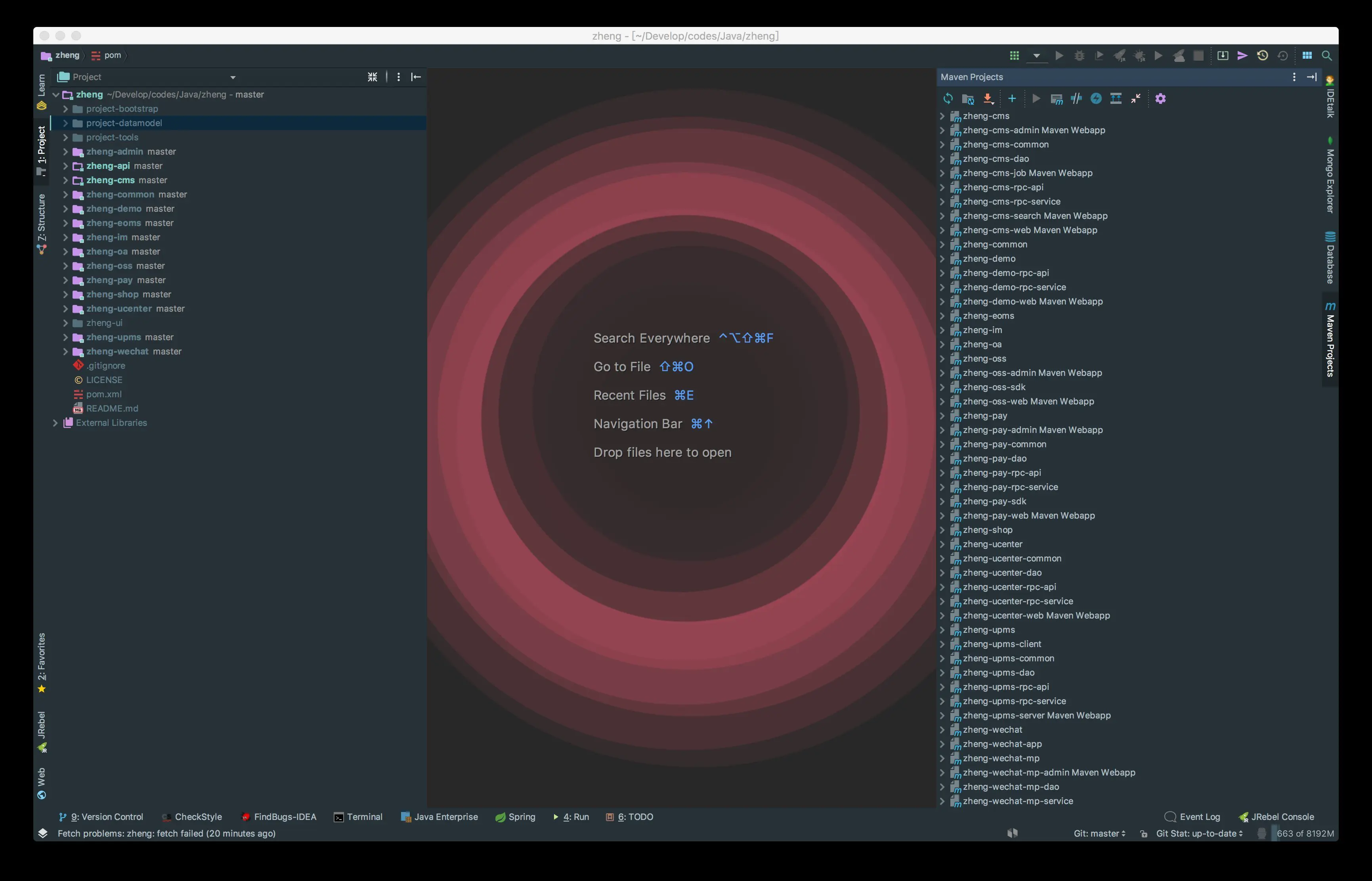This screenshot has height=881, width=1372.
Task: Click the Maven settings gear icon
Action: [x=1160, y=98]
